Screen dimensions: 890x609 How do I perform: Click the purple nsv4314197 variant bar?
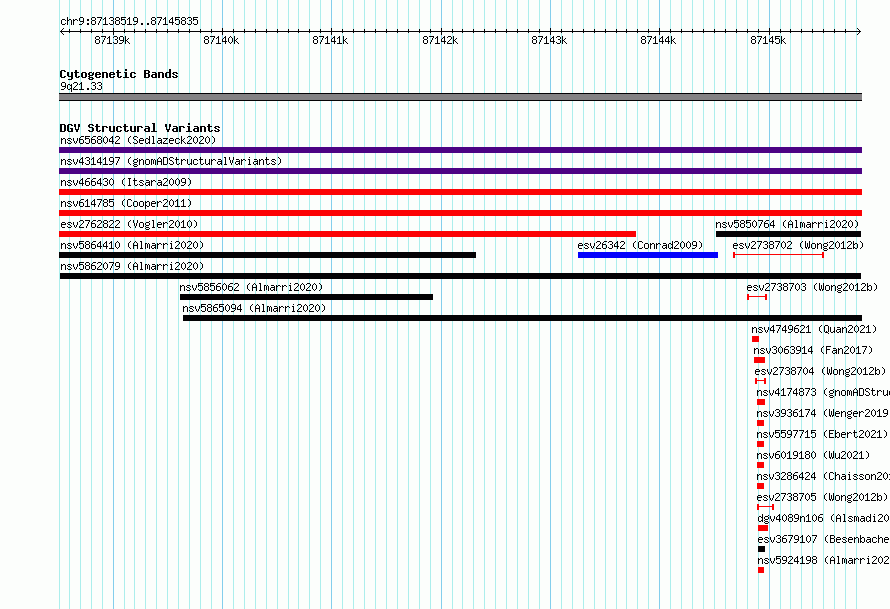460,171
